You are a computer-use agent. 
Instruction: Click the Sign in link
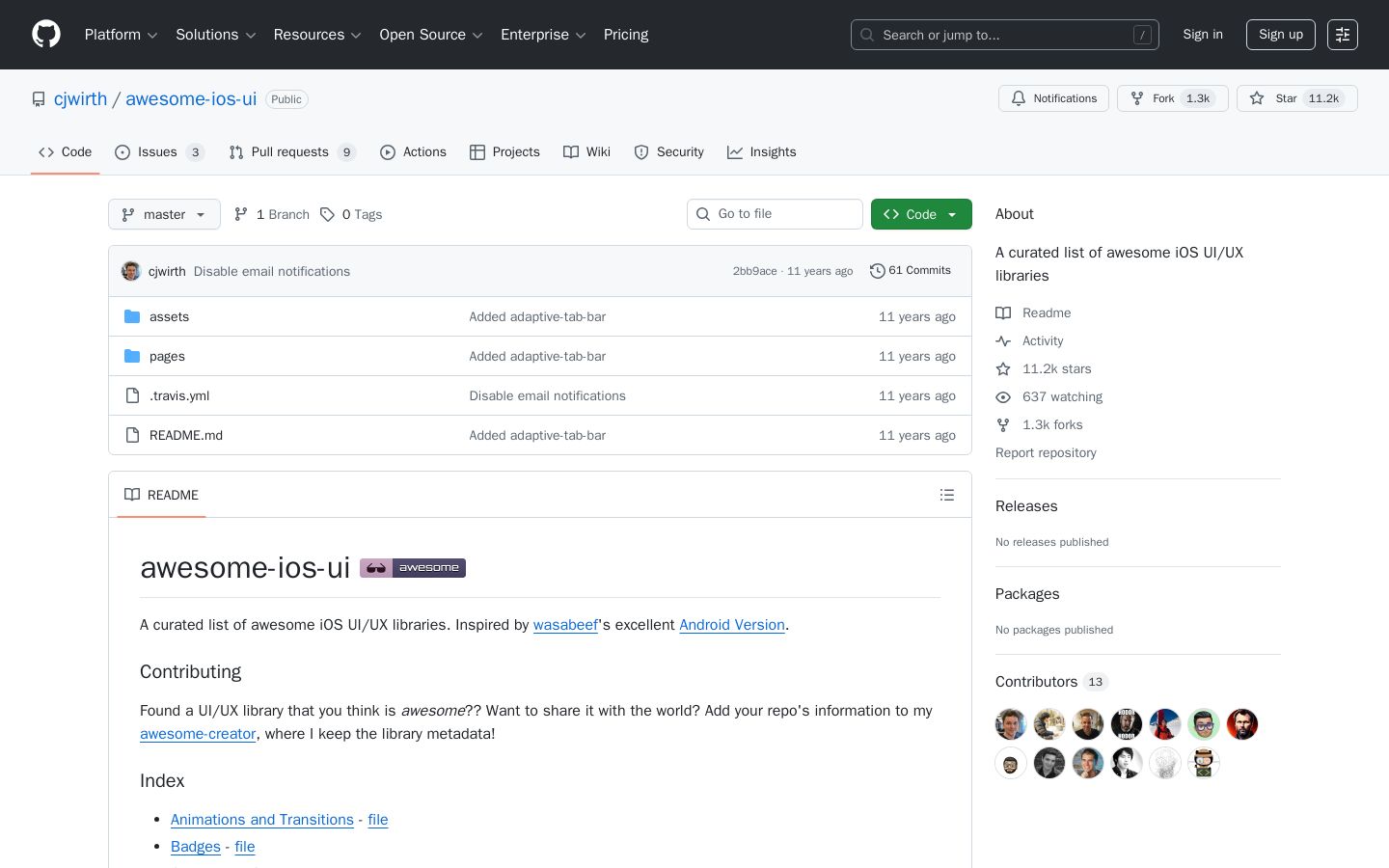pos(1203,35)
